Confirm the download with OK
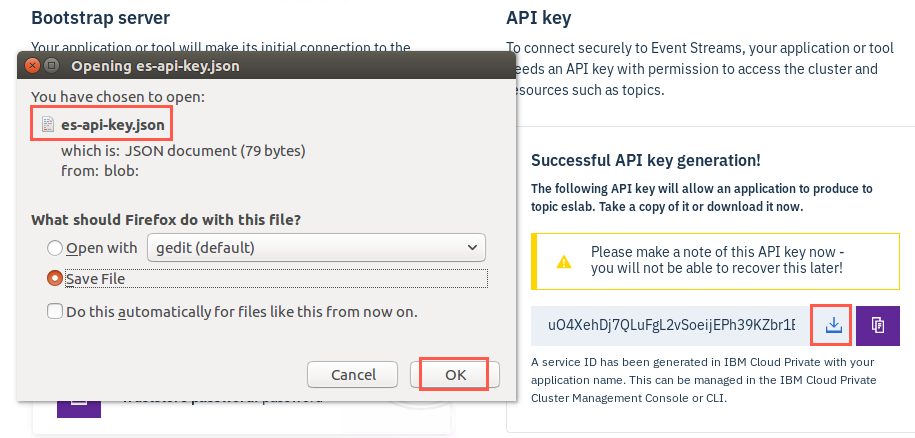The image size is (915, 438). point(455,374)
